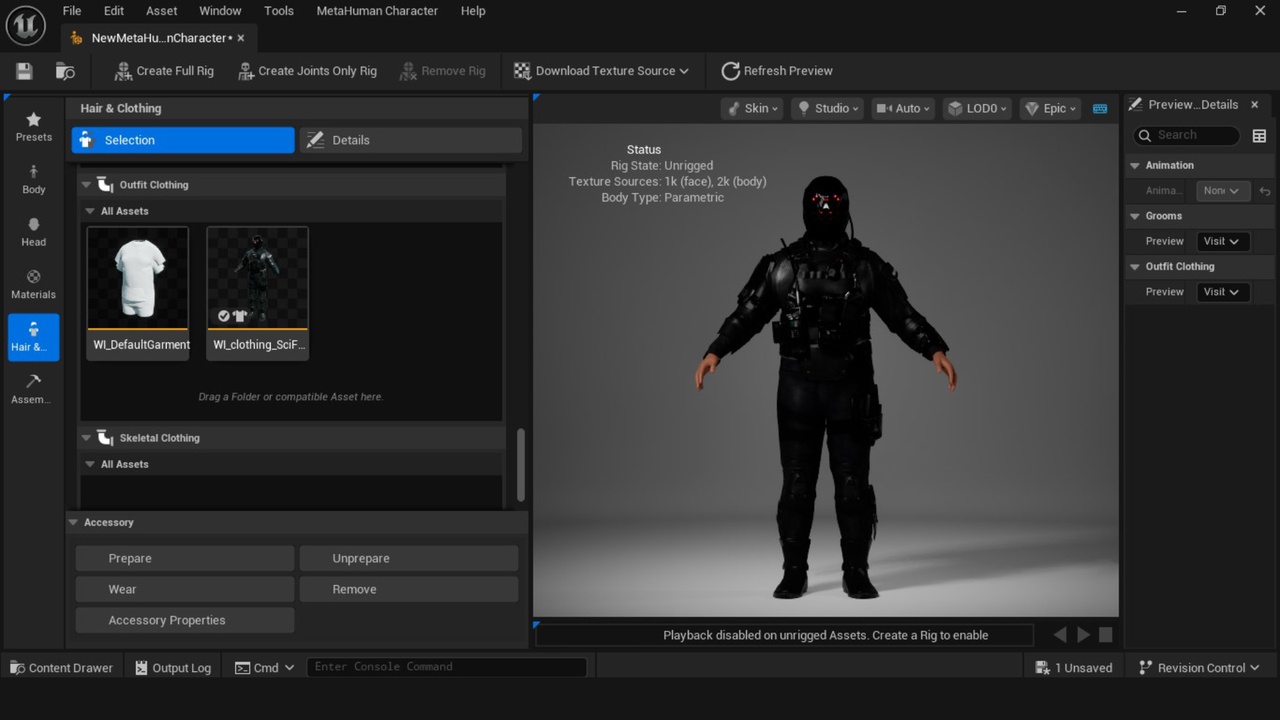Click Create Joints Only Rig button
Viewport: 1280px width, 720px height.
pos(308,71)
